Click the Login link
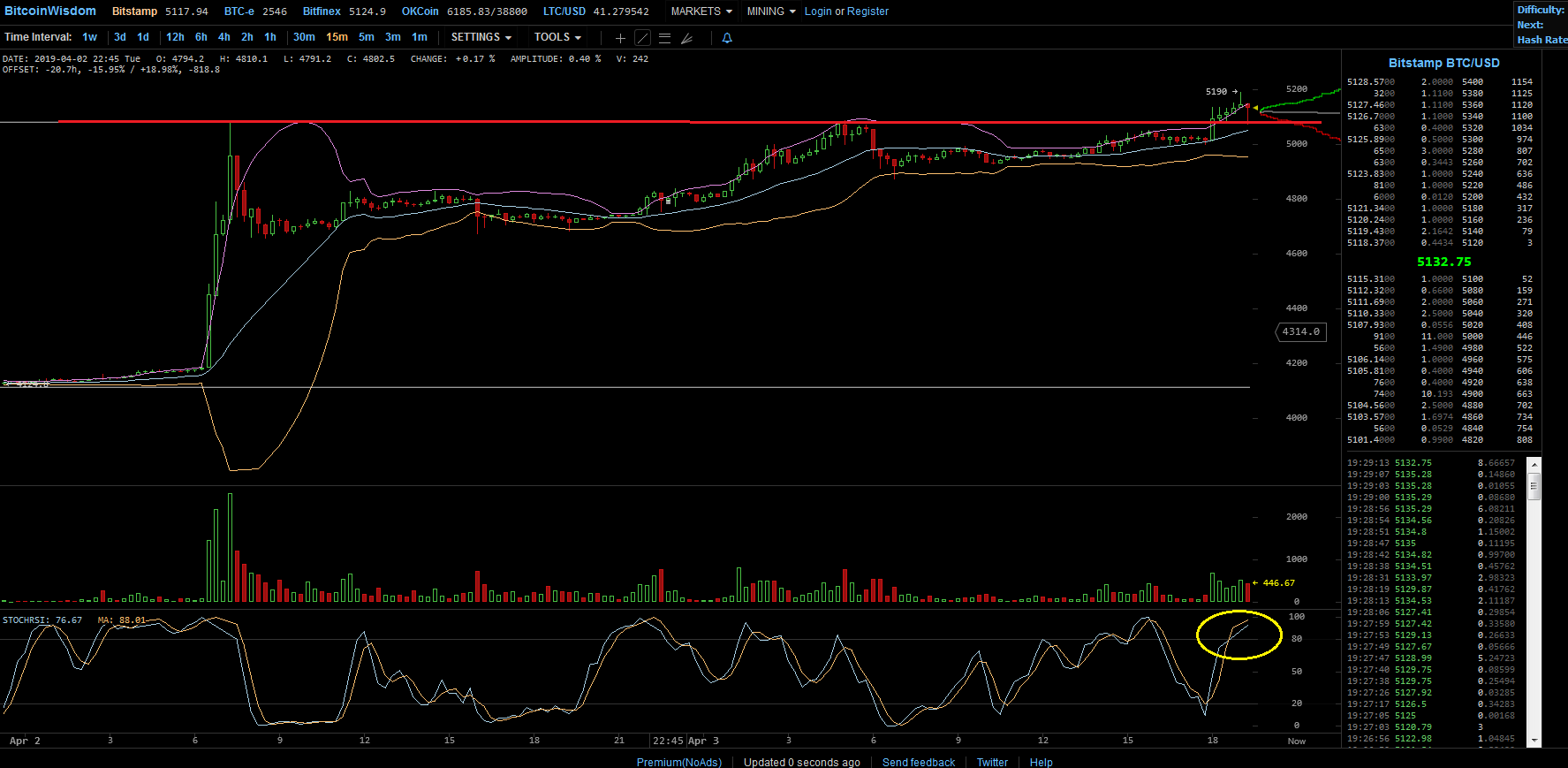1568x768 pixels. (818, 11)
